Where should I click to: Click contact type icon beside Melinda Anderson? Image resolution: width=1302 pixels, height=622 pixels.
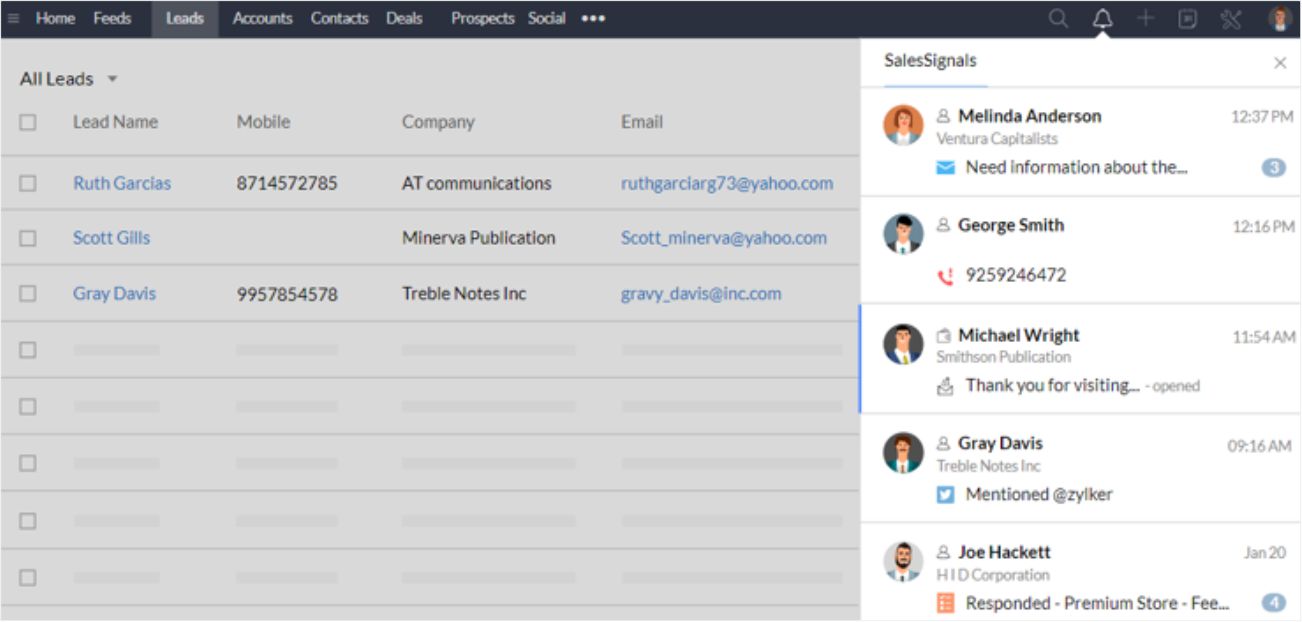pos(943,116)
